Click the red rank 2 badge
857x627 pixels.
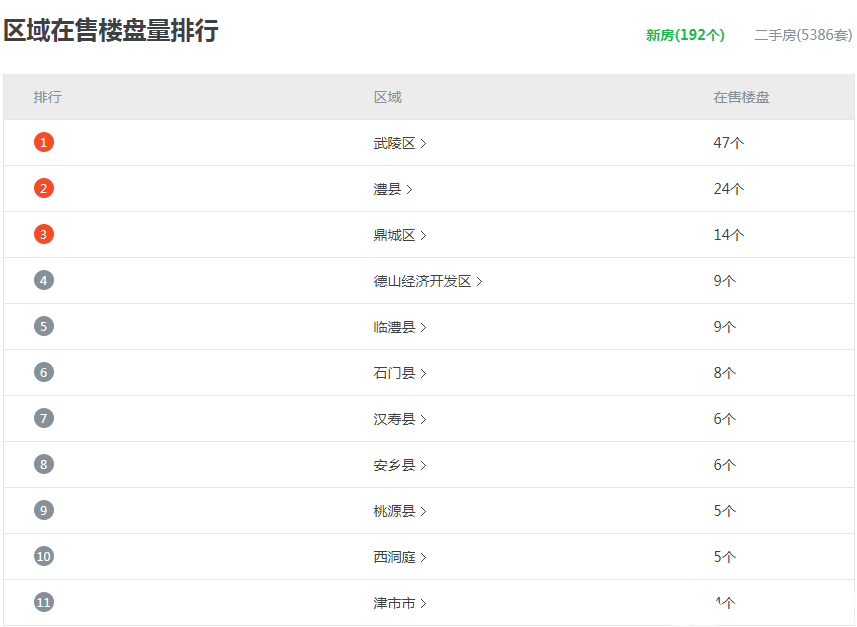click(43, 188)
